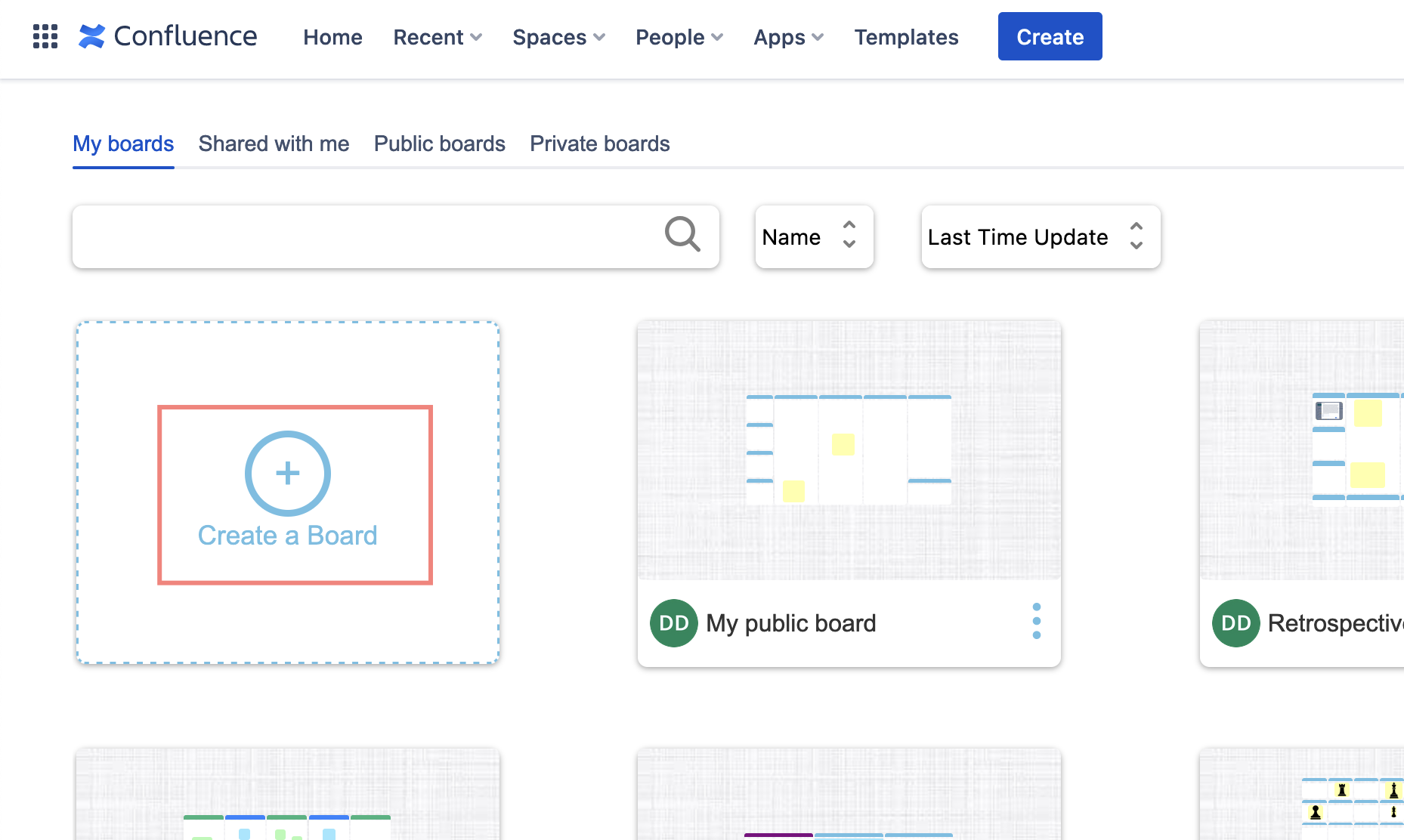The height and width of the screenshot is (840, 1404).
Task: Select the Private boards tab
Action: (x=599, y=144)
